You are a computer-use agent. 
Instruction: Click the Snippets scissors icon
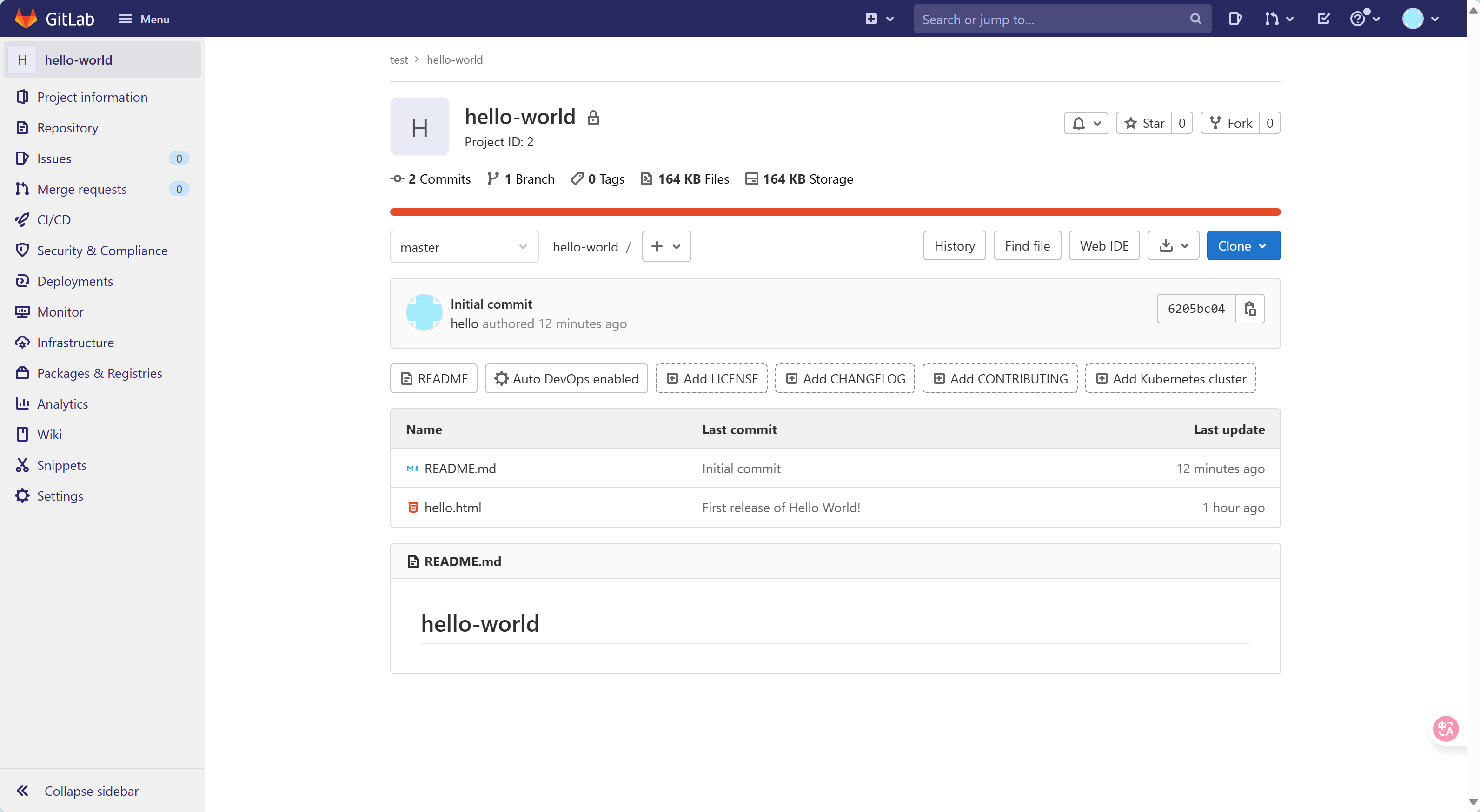tap(22, 465)
